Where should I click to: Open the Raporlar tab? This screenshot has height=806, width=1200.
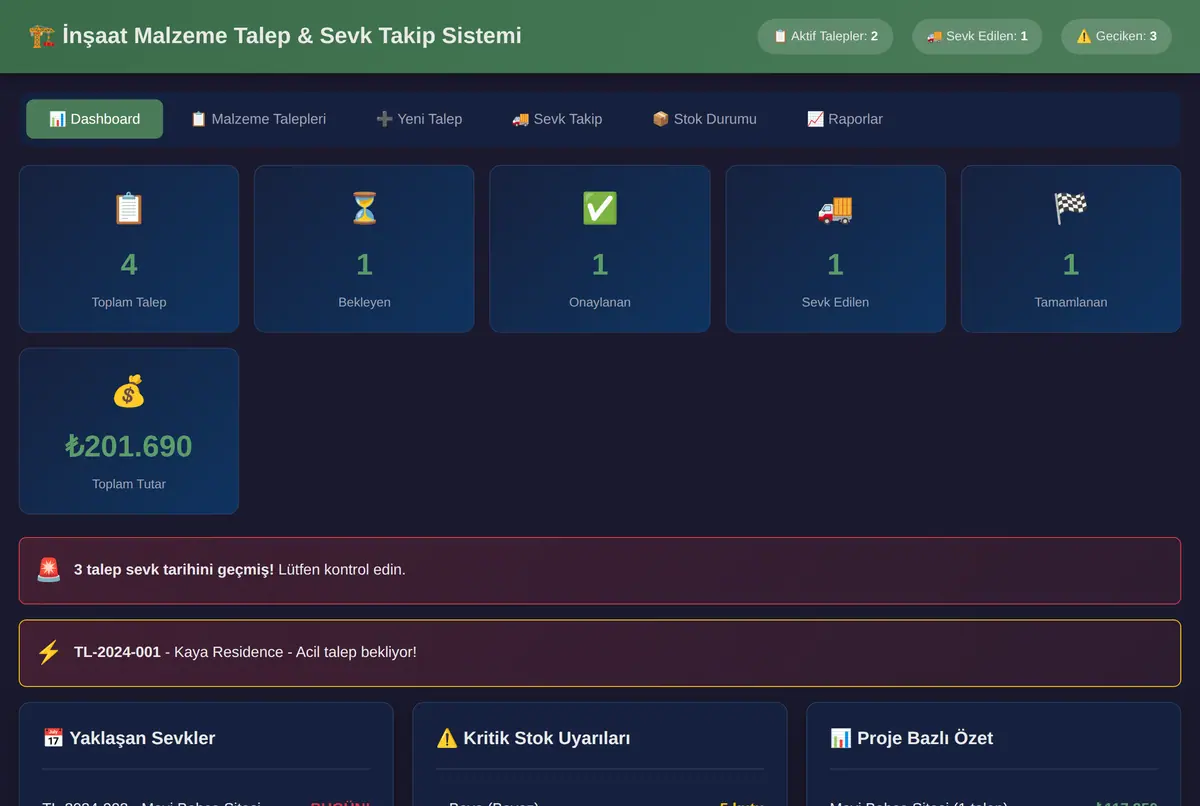tap(845, 119)
